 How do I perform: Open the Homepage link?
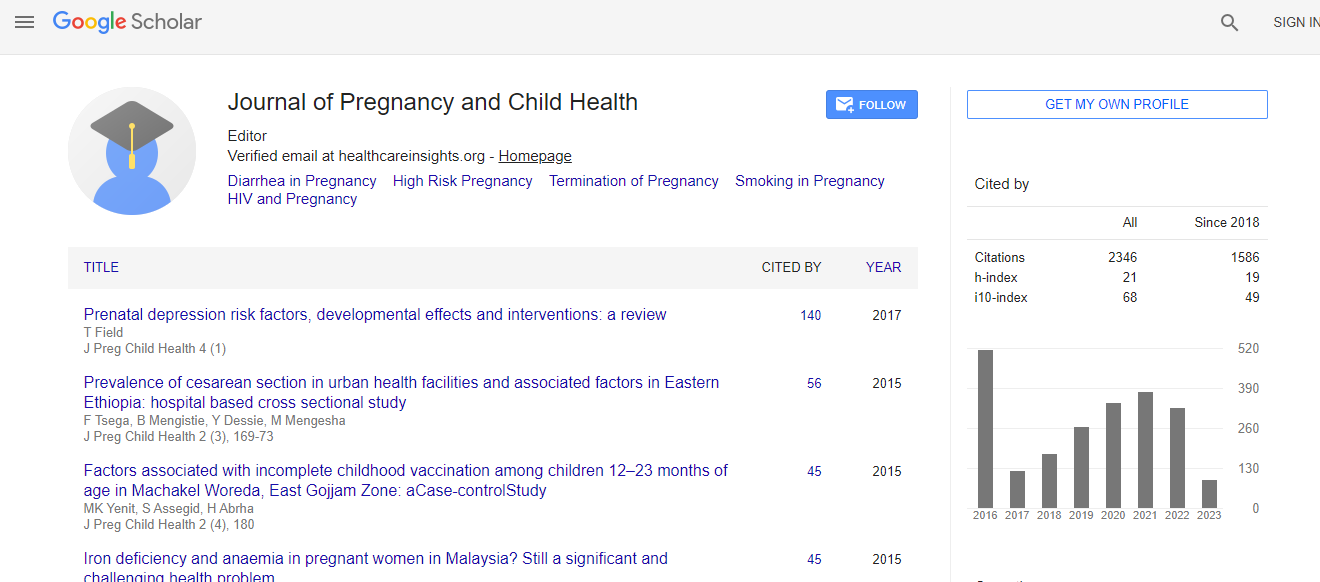(x=535, y=156)
